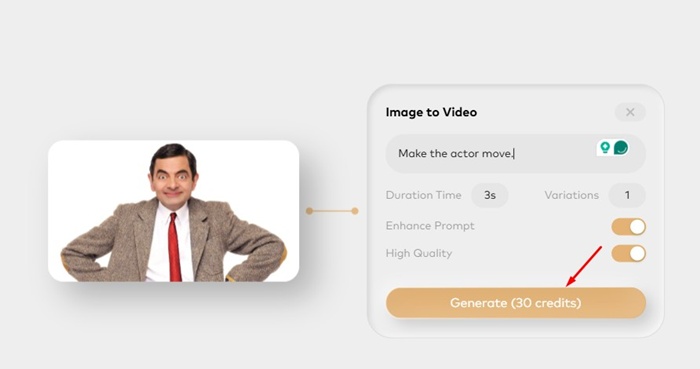Click the Generate (30 credits) button
Viewport: 700px width, 369px height.
coord(516,303)
